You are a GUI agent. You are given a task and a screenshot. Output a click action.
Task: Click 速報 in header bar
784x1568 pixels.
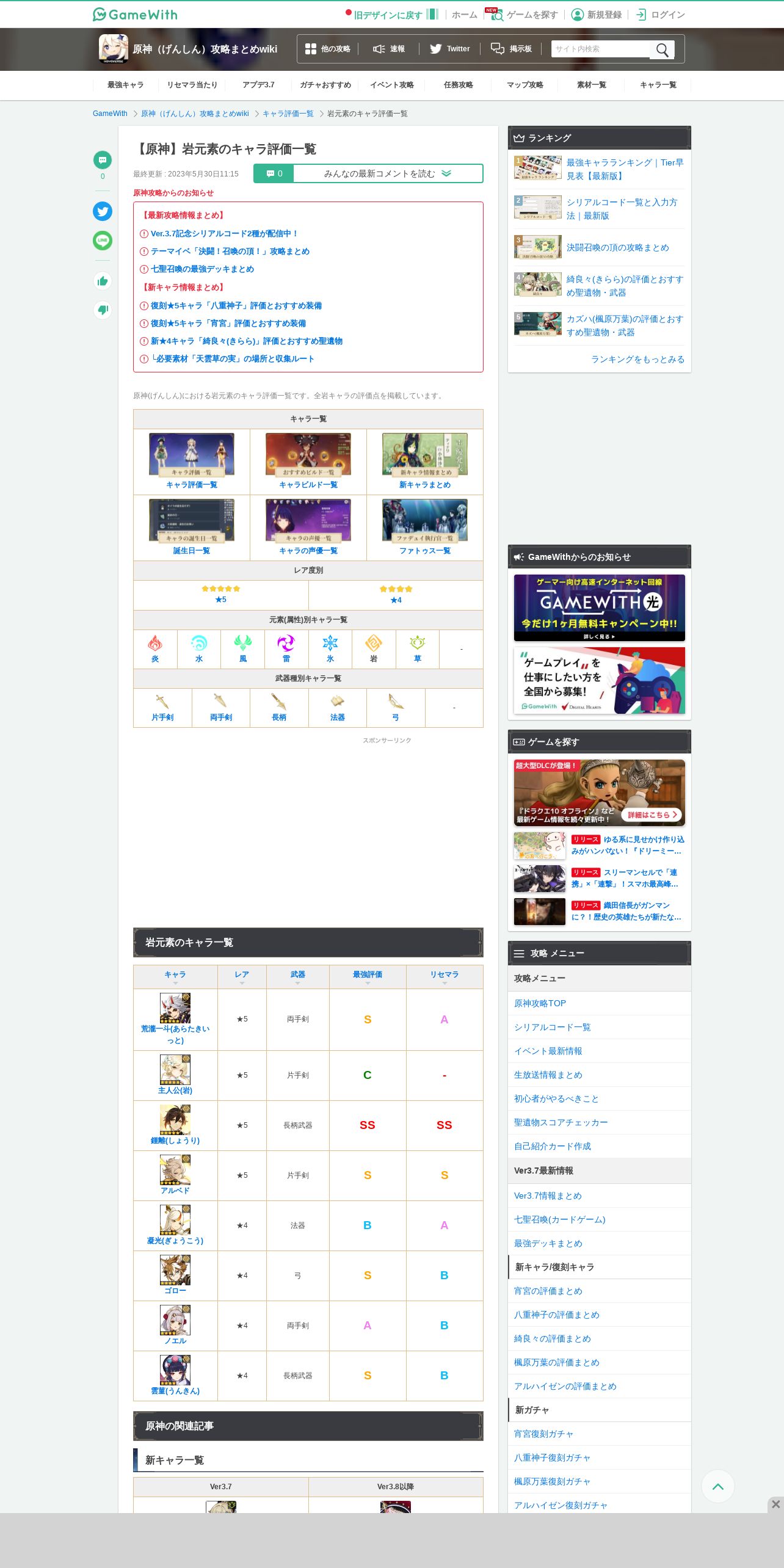coord(389,49)
